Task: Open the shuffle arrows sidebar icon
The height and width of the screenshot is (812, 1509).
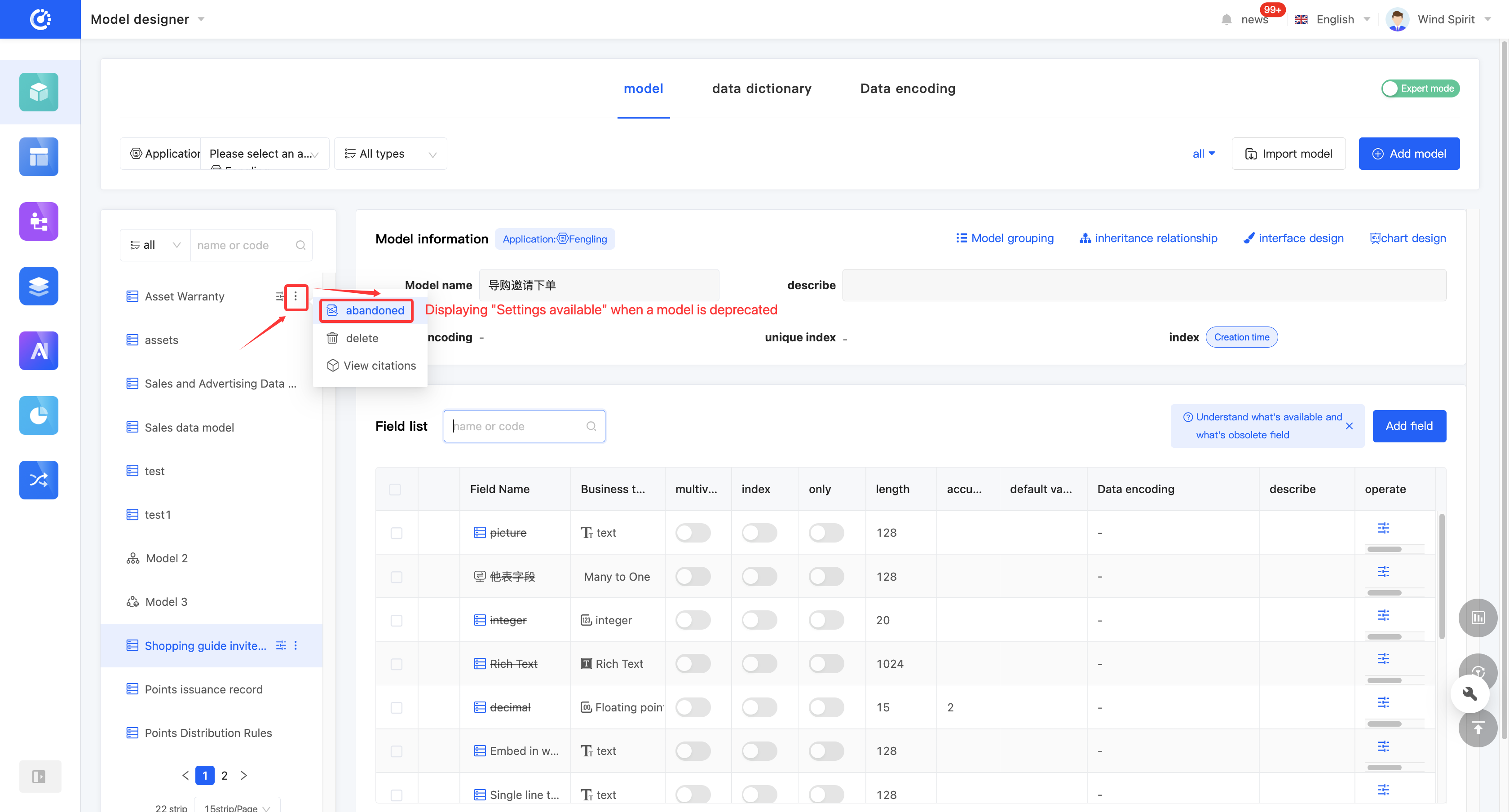Action: click(x=39, y=480)
